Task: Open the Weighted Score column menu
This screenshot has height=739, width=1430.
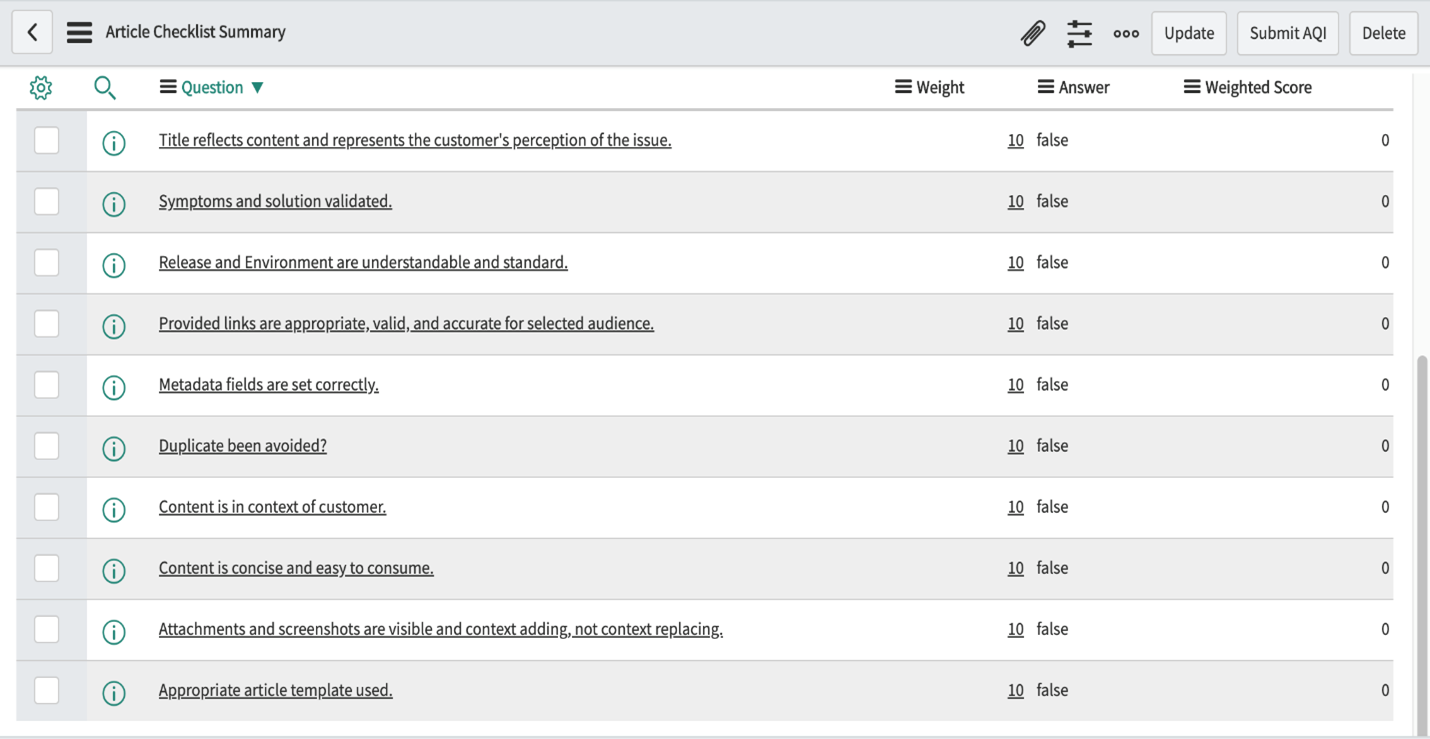Action: [x=1192, y=88]
